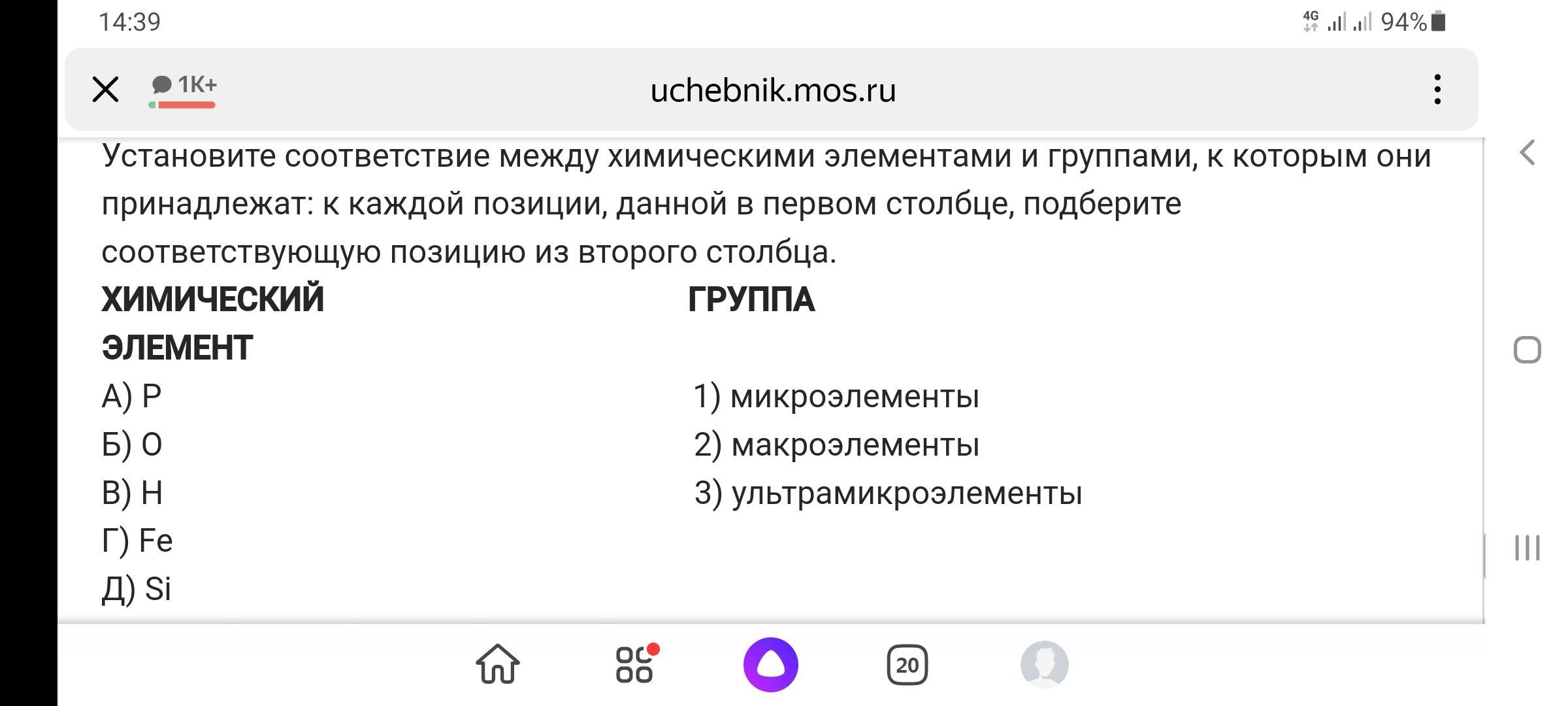Image resolution: width=1568 pixels, height=706 pixels.
Task: Close the browser tab with X icon
Action: tap(105, 90)
